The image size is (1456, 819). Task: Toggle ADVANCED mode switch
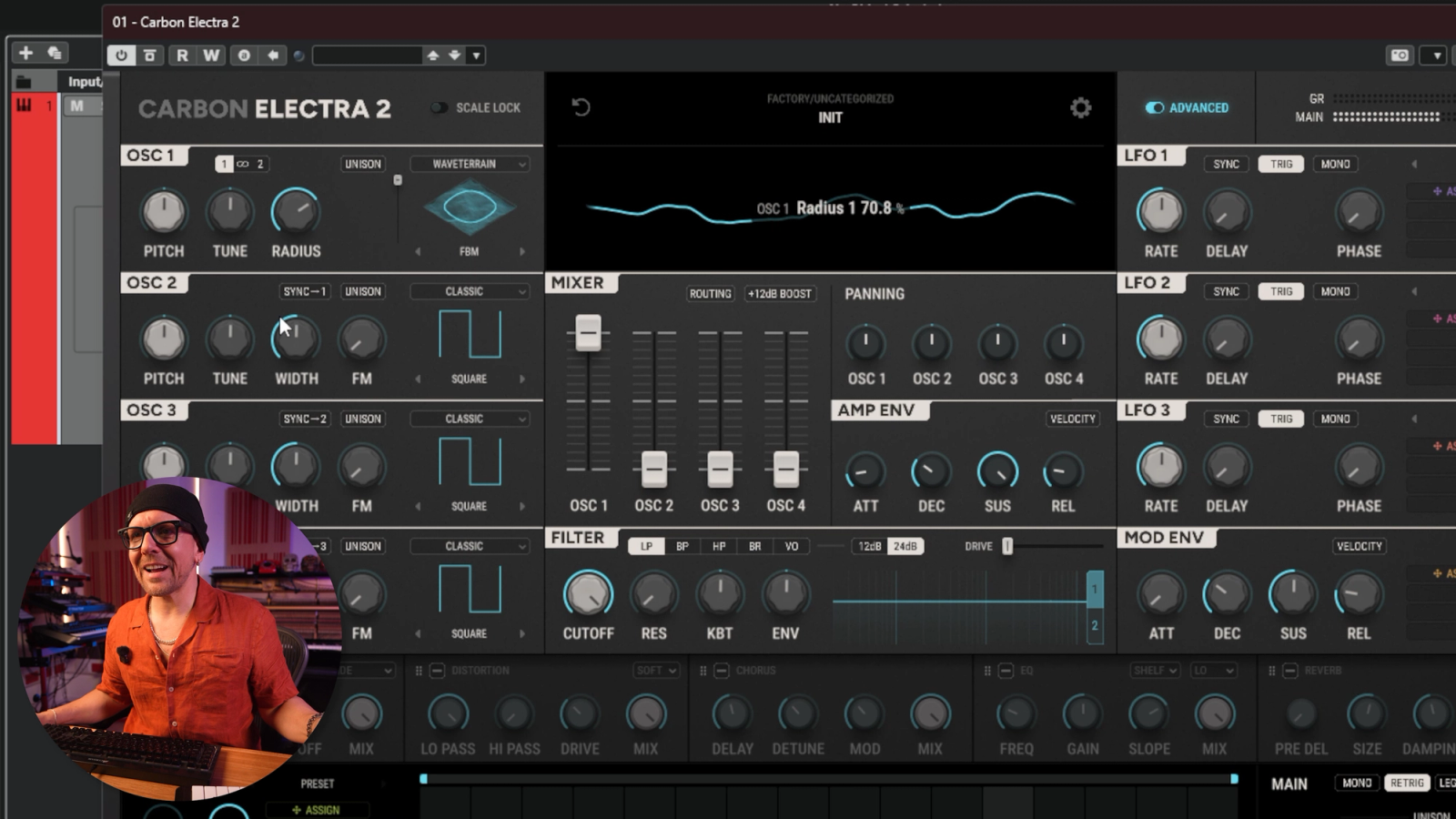point(1155,107)
